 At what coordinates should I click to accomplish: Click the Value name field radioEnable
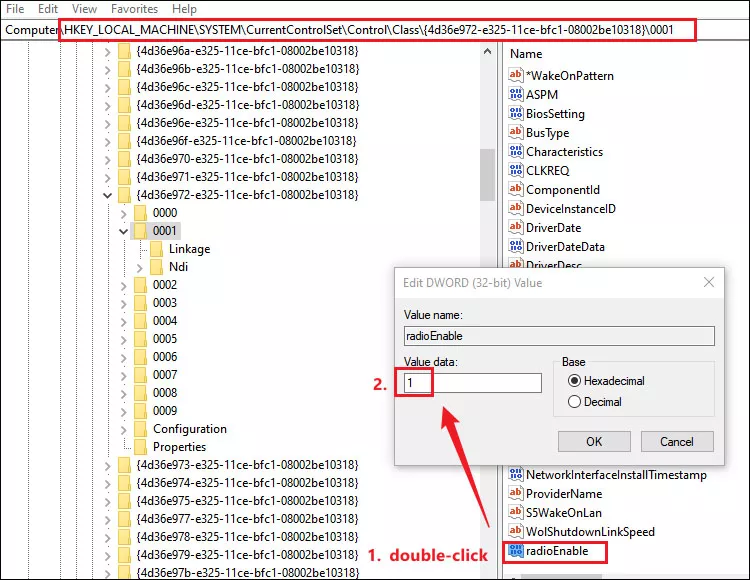pyautogui.click(x=559, y=336)
